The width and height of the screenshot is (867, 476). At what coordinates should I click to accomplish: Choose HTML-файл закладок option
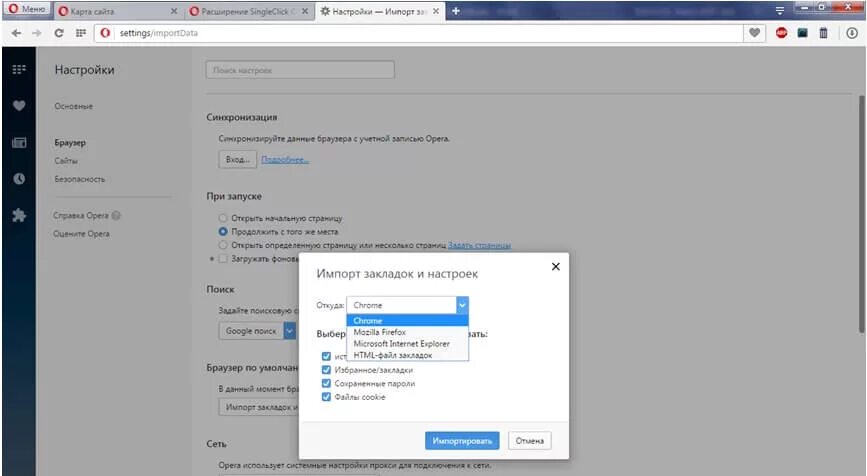tap(408, 355)
